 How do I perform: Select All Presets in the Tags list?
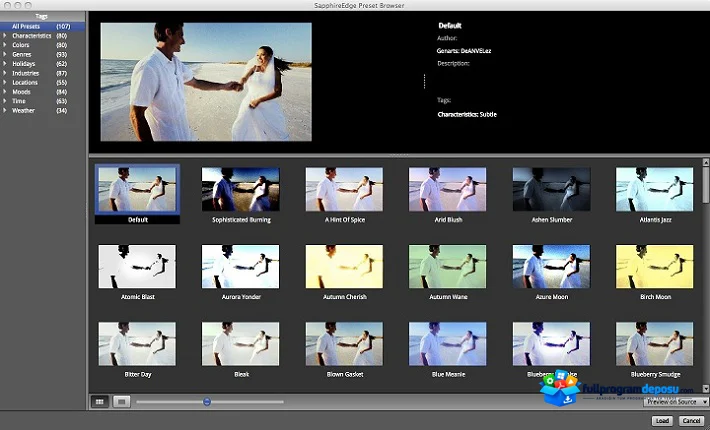[43, 26]
